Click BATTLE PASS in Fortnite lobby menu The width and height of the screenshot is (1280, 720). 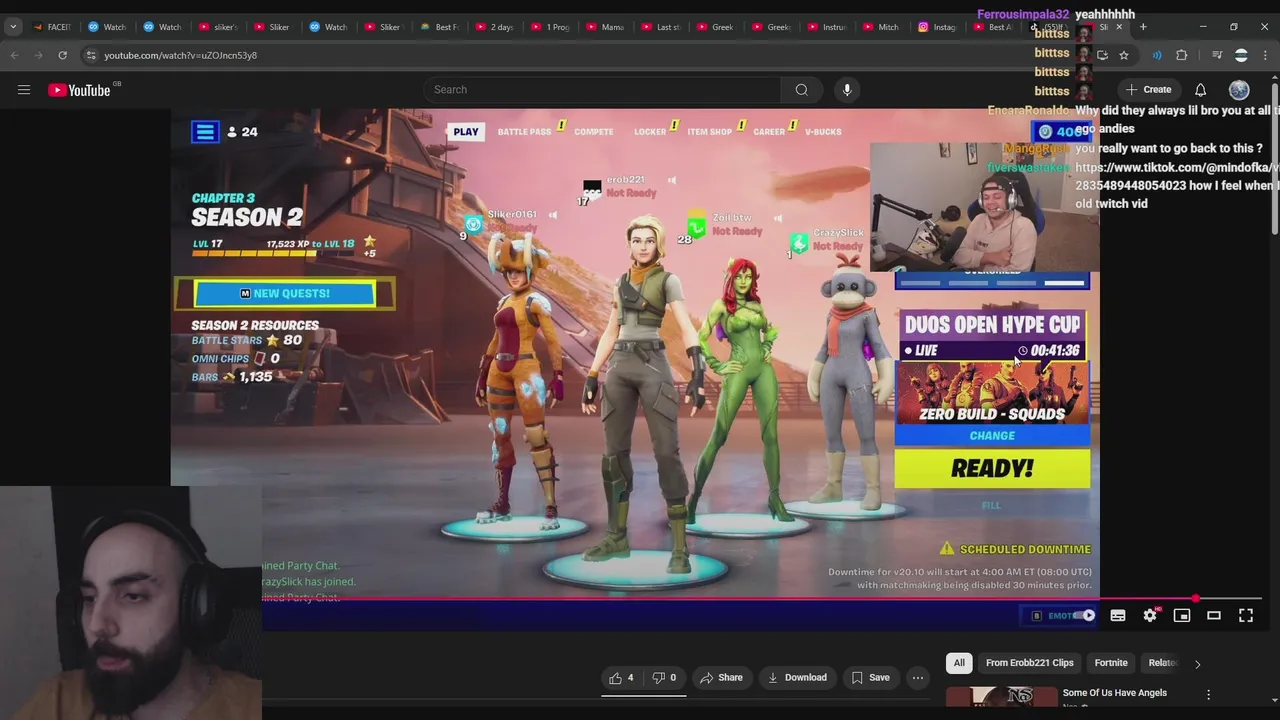click(x=524, y=132)
